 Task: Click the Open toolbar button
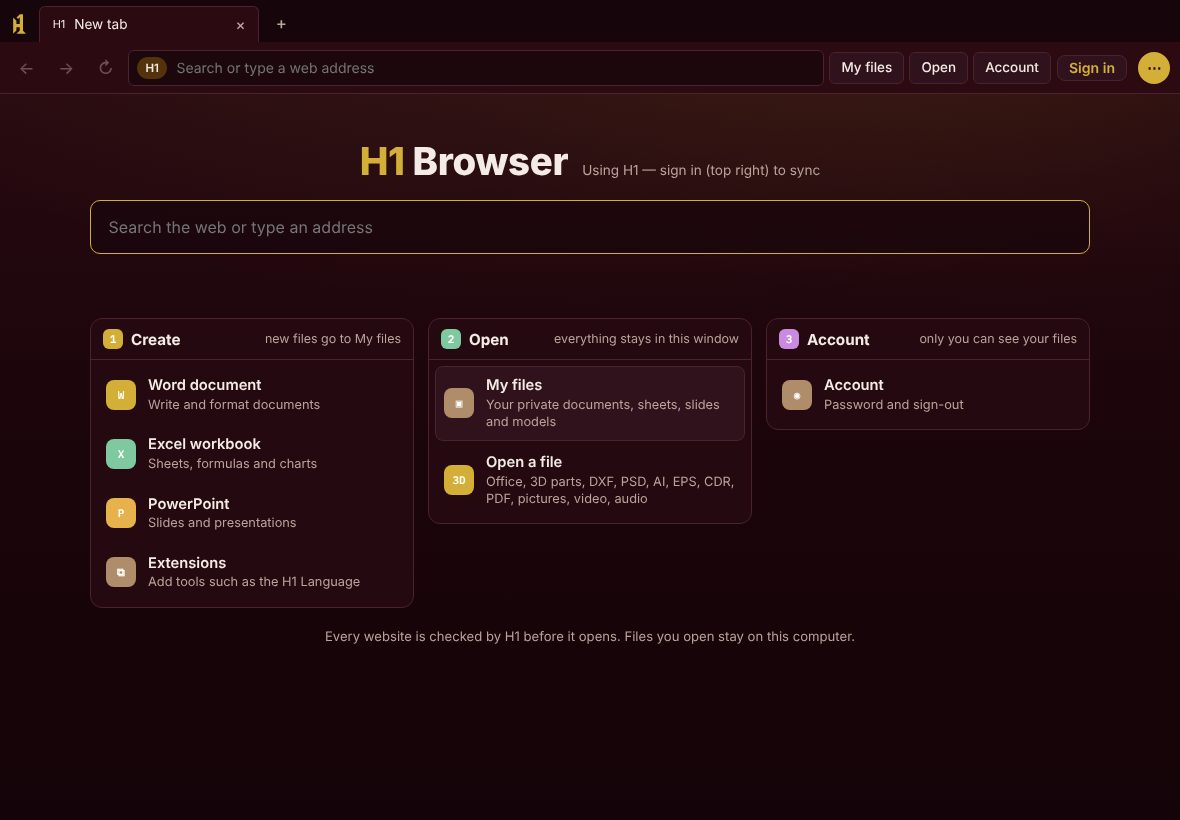pos(938,68)
